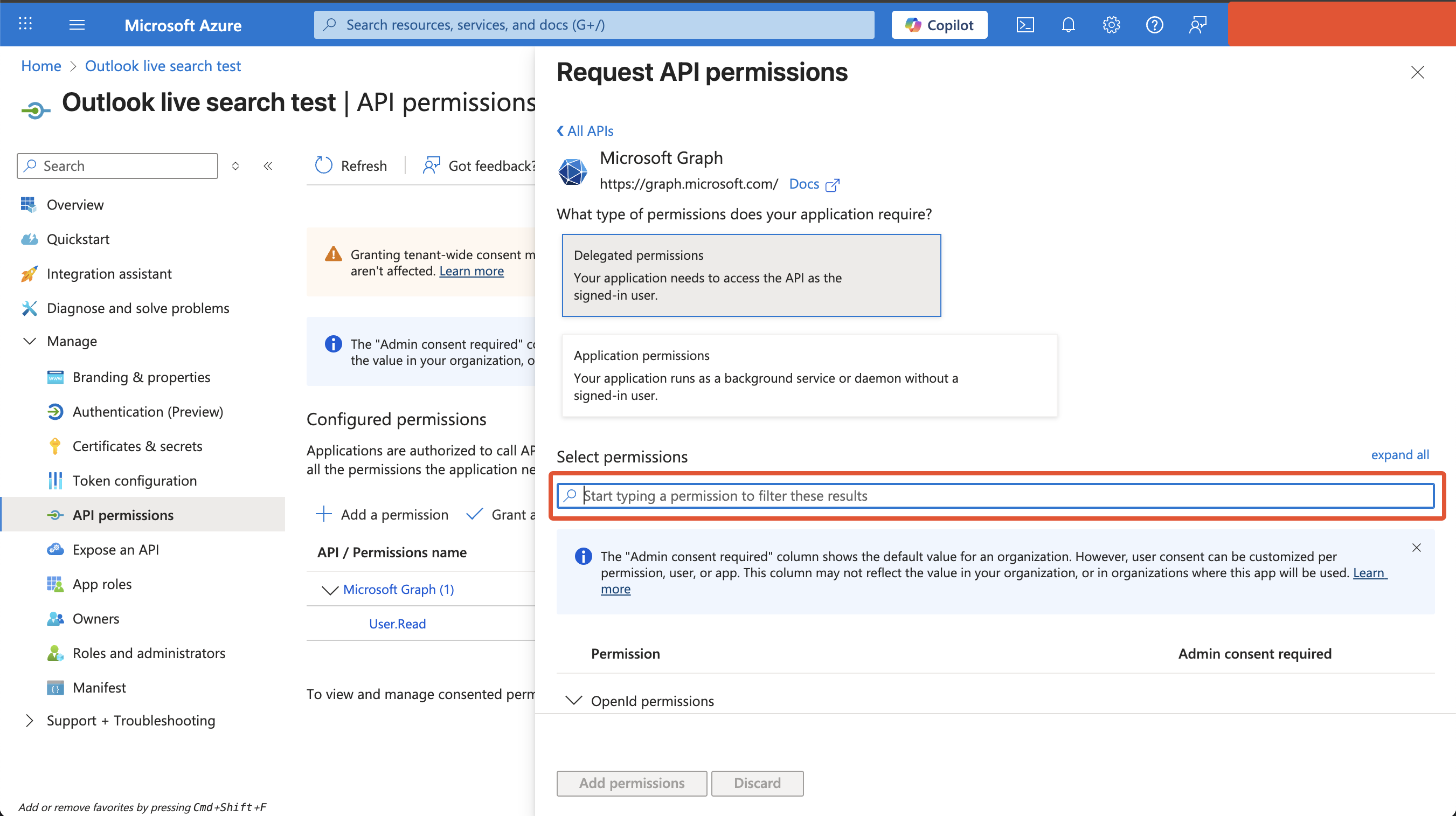Open the top-bar feedback icon
Viewport: 1456px width, 816px height.
coord(1197,25)
